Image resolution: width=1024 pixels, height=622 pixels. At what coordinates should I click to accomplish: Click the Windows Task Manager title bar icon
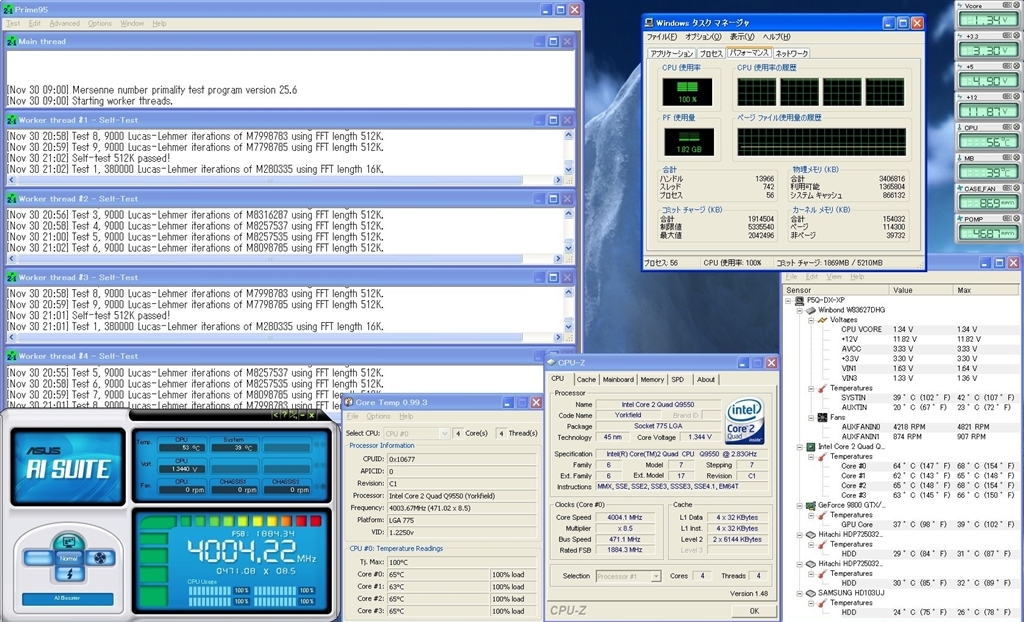pyautogui.click(x=649, y=23)
